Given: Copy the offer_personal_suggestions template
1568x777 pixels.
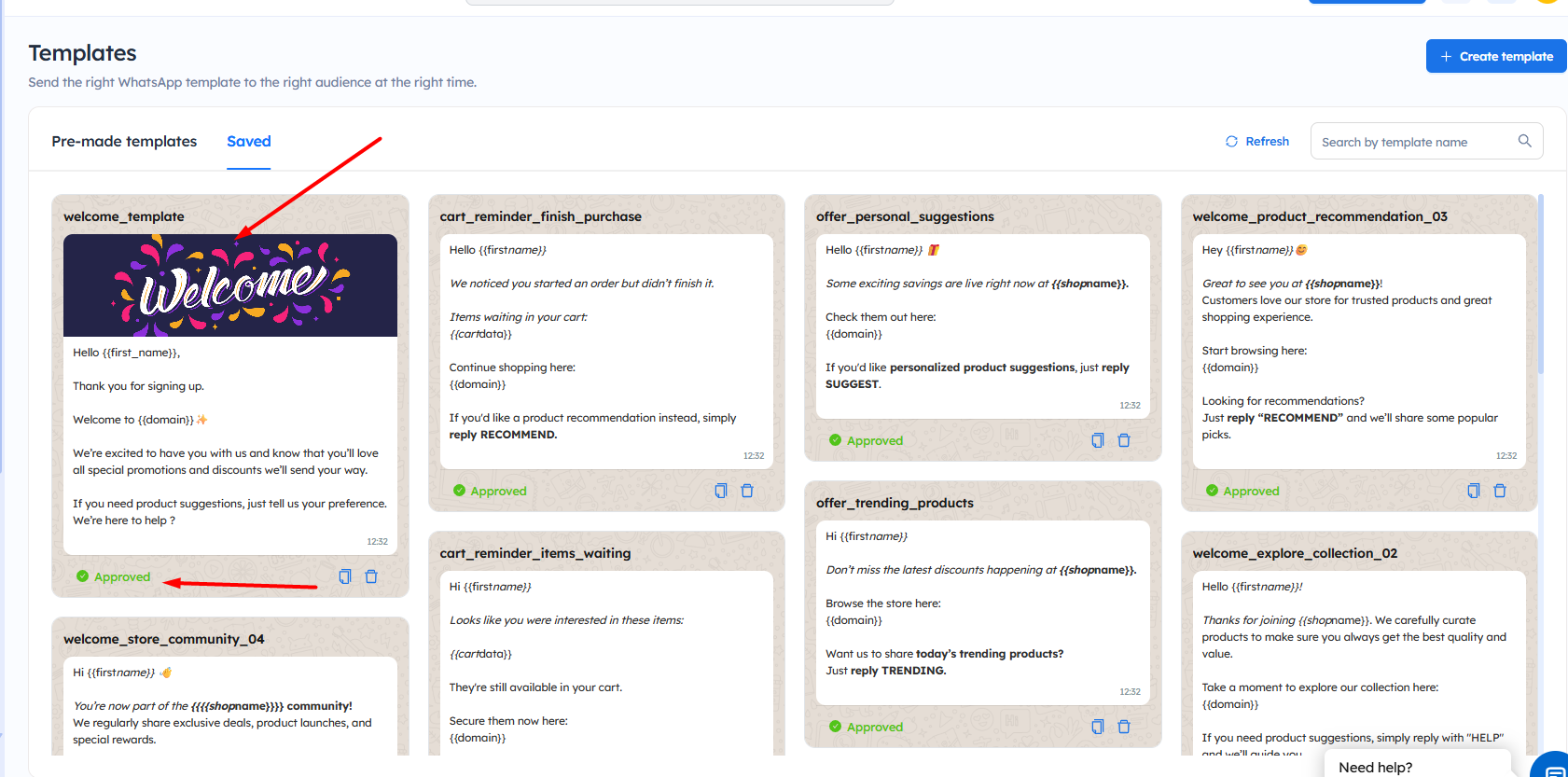Looking at the screenshot, I should point(1098,440).
